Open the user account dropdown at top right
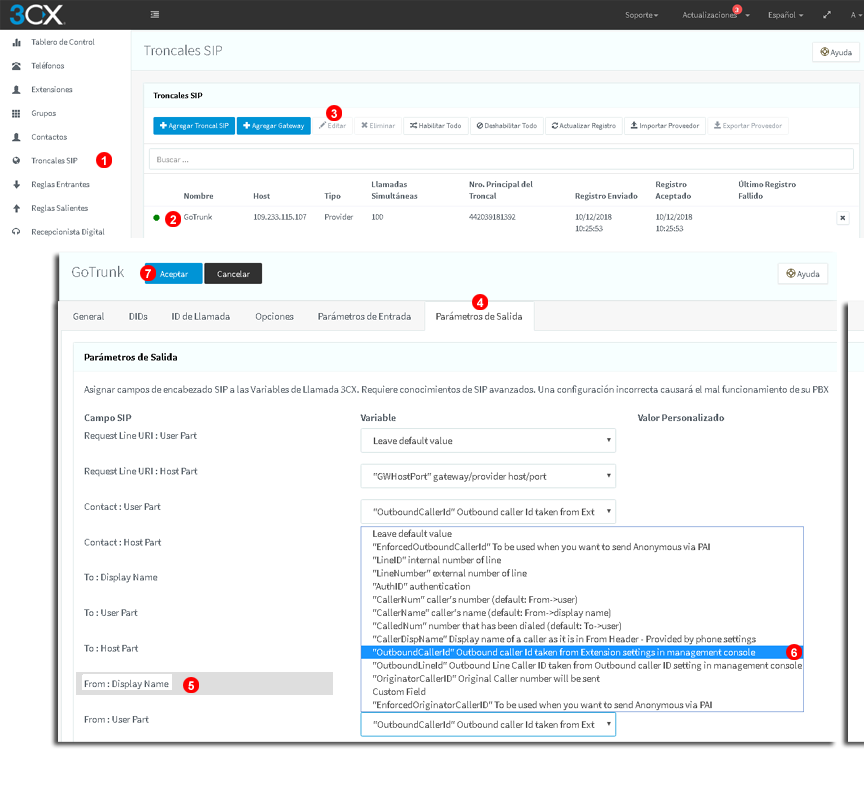 click(856, 15)
